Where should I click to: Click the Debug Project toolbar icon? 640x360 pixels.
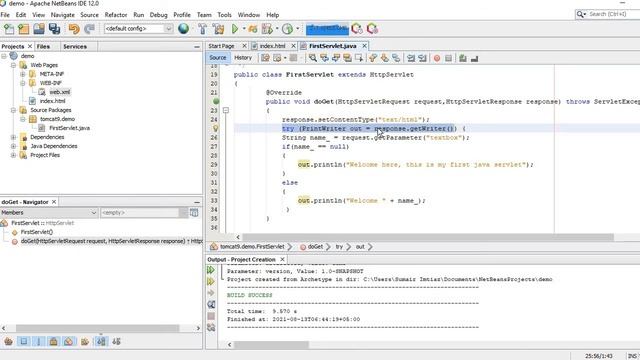pyautogui.click(x=267, y=29)
